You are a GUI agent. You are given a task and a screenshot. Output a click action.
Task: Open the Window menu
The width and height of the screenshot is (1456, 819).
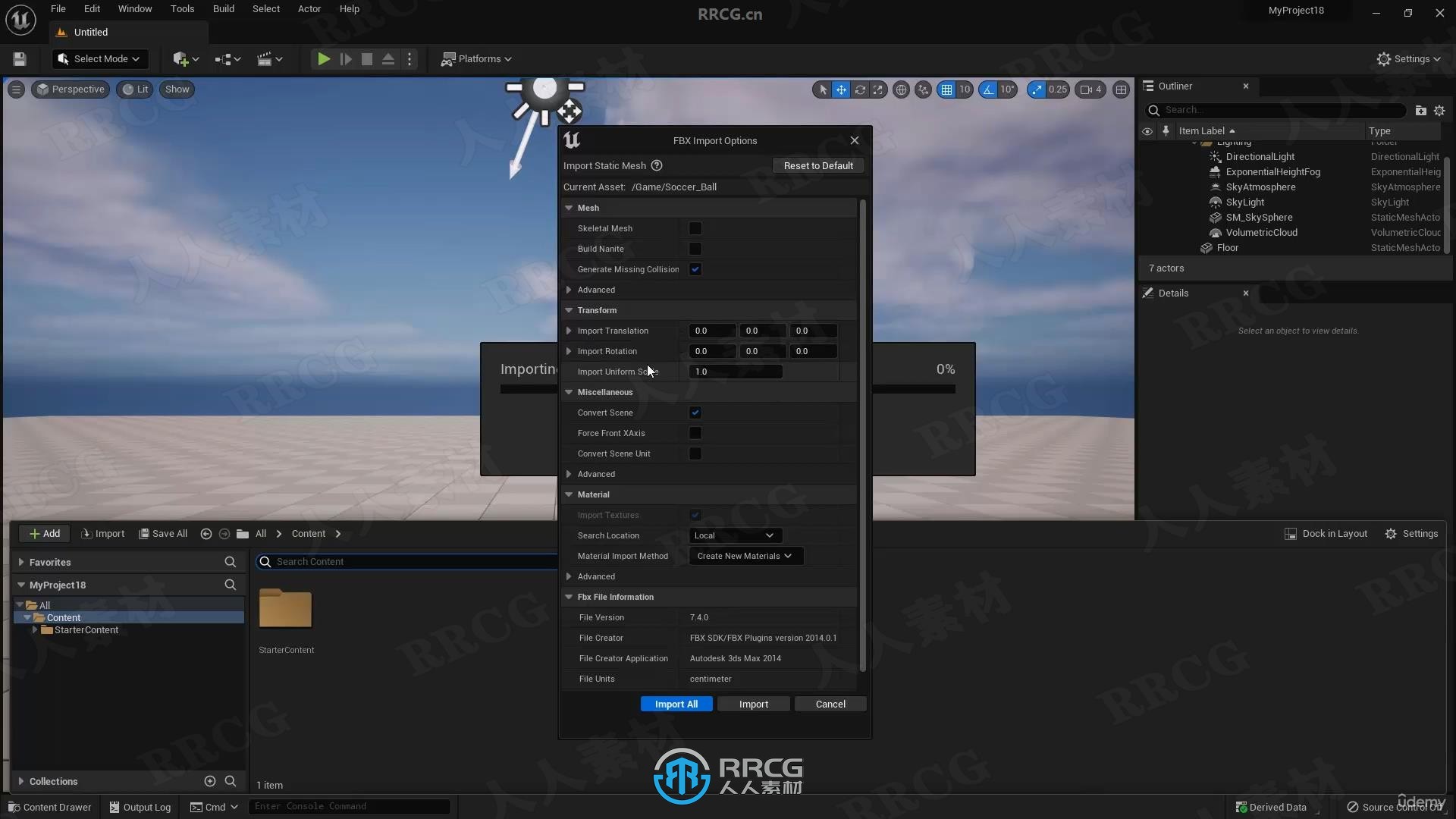(x=135, y=9)
